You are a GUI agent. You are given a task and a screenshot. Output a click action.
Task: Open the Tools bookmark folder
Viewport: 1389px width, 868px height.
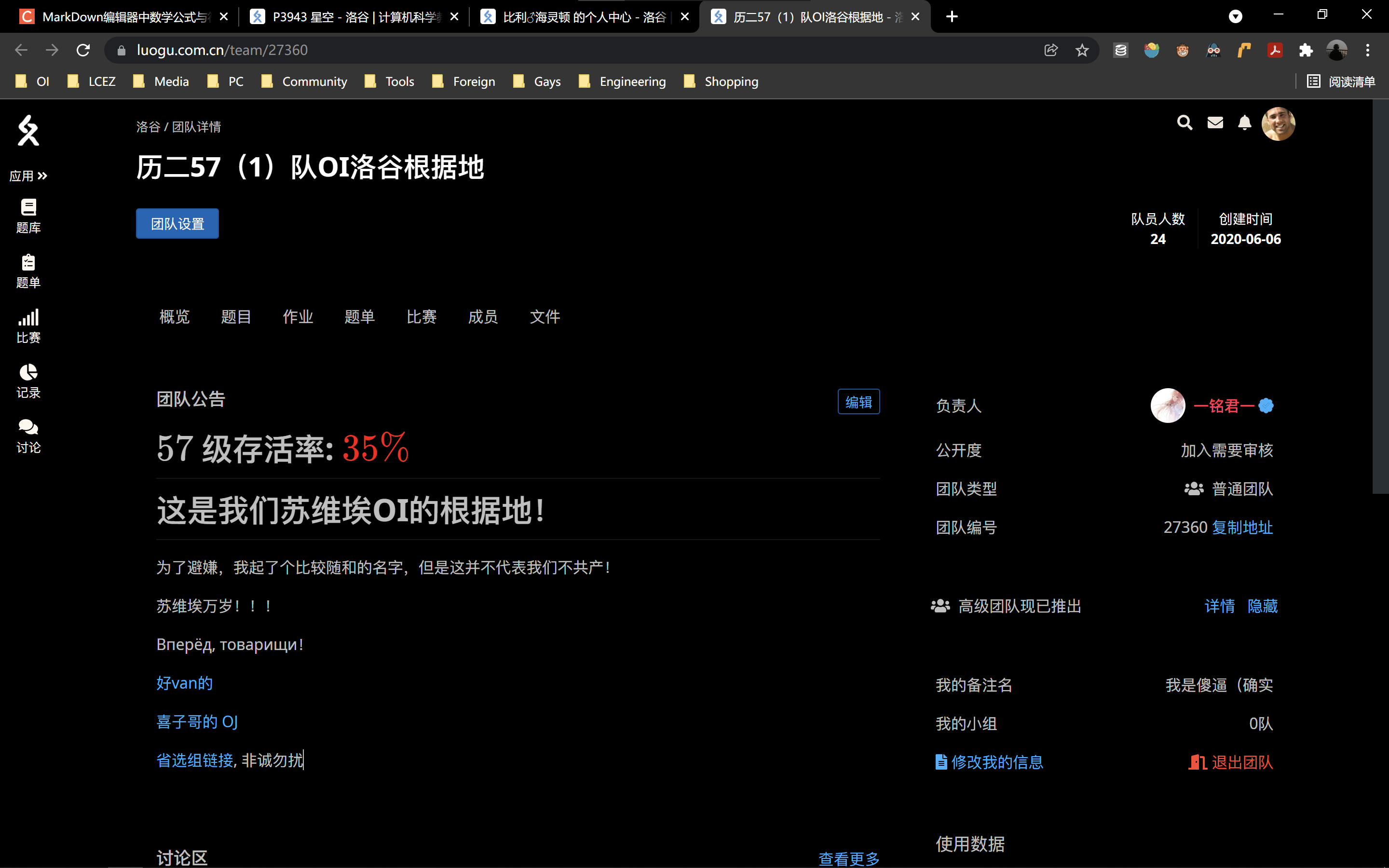click(x=390, y=81)
